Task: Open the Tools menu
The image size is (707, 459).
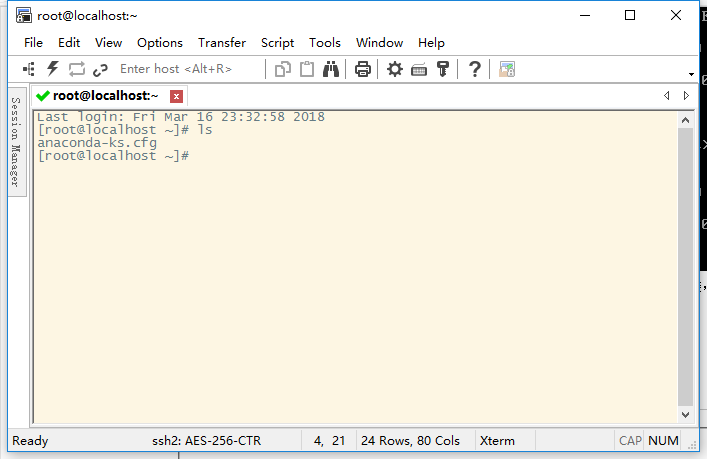Action: click(x=325, y=42)
